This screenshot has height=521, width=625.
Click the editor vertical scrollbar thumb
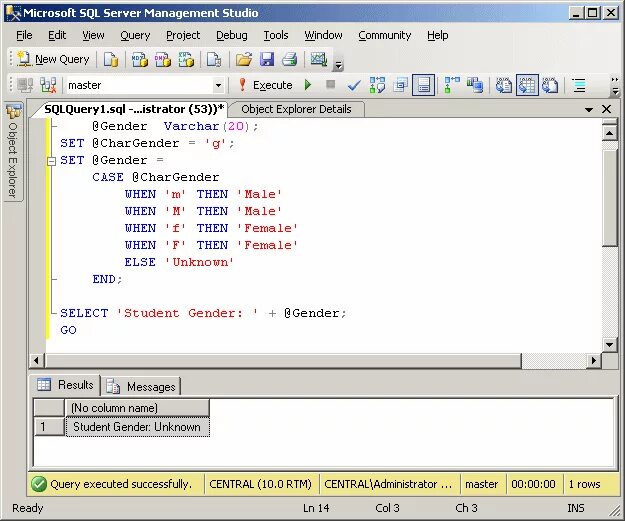point(609,199)
